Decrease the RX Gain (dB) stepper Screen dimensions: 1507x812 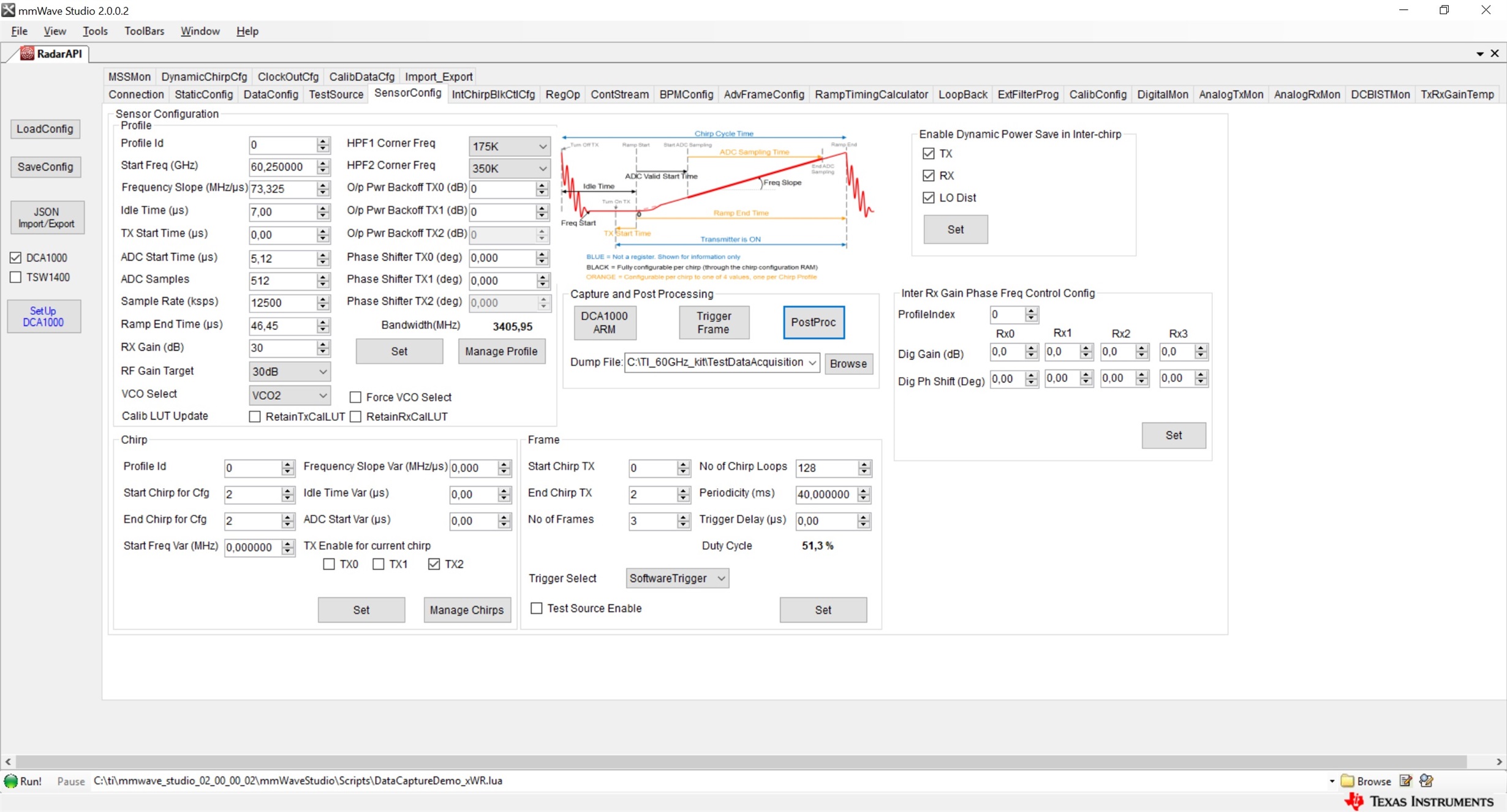323,353
